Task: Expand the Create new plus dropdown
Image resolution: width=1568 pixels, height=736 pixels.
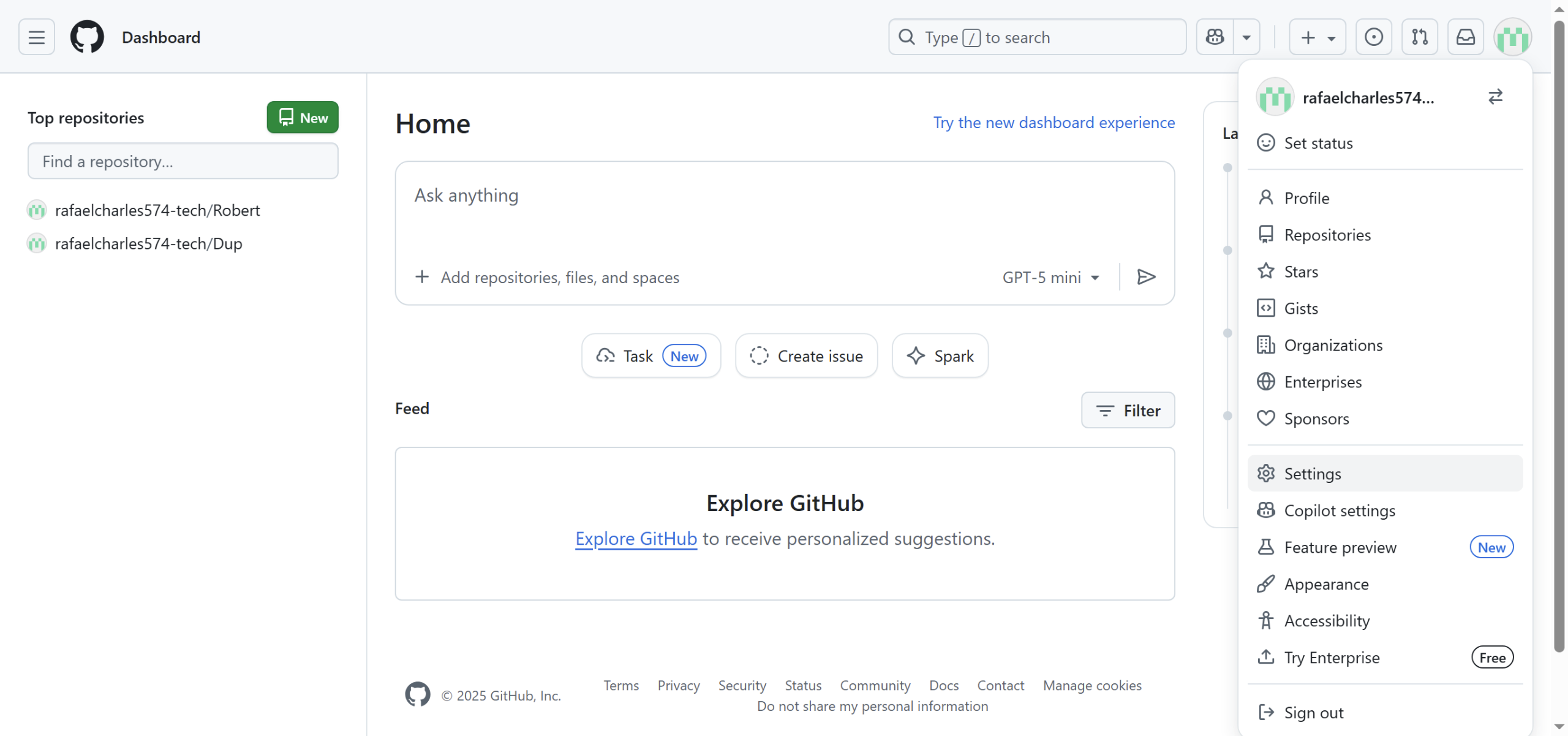Action: tap(1317, 37)
